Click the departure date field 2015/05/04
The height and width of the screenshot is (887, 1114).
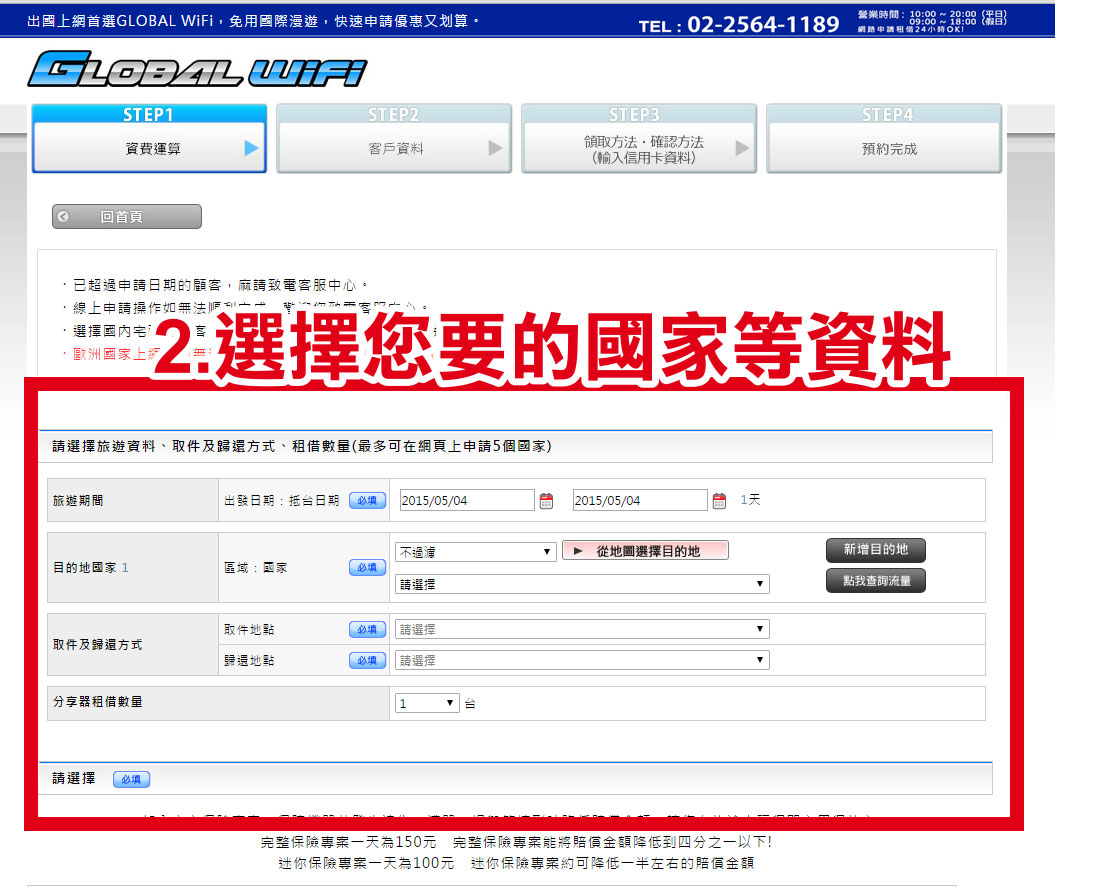coord(467,500)
